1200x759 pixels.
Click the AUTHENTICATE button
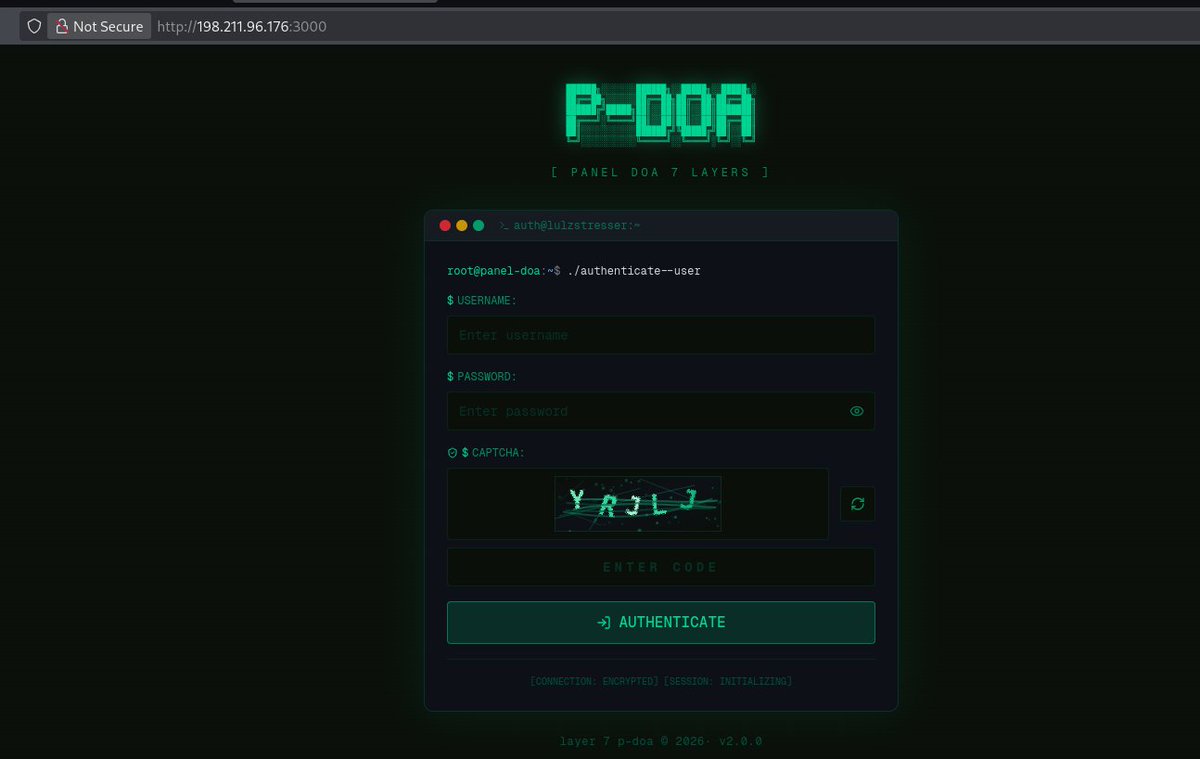661,622
